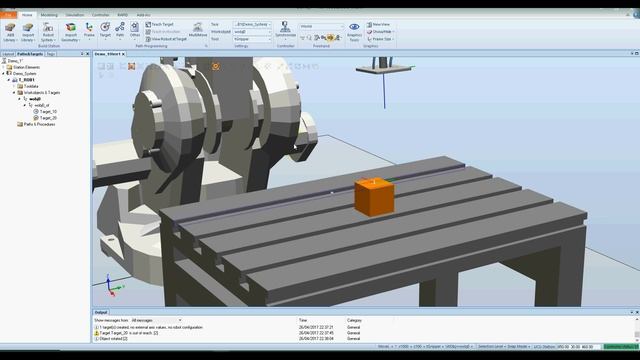Click the Frame Size button

[380, 39]
